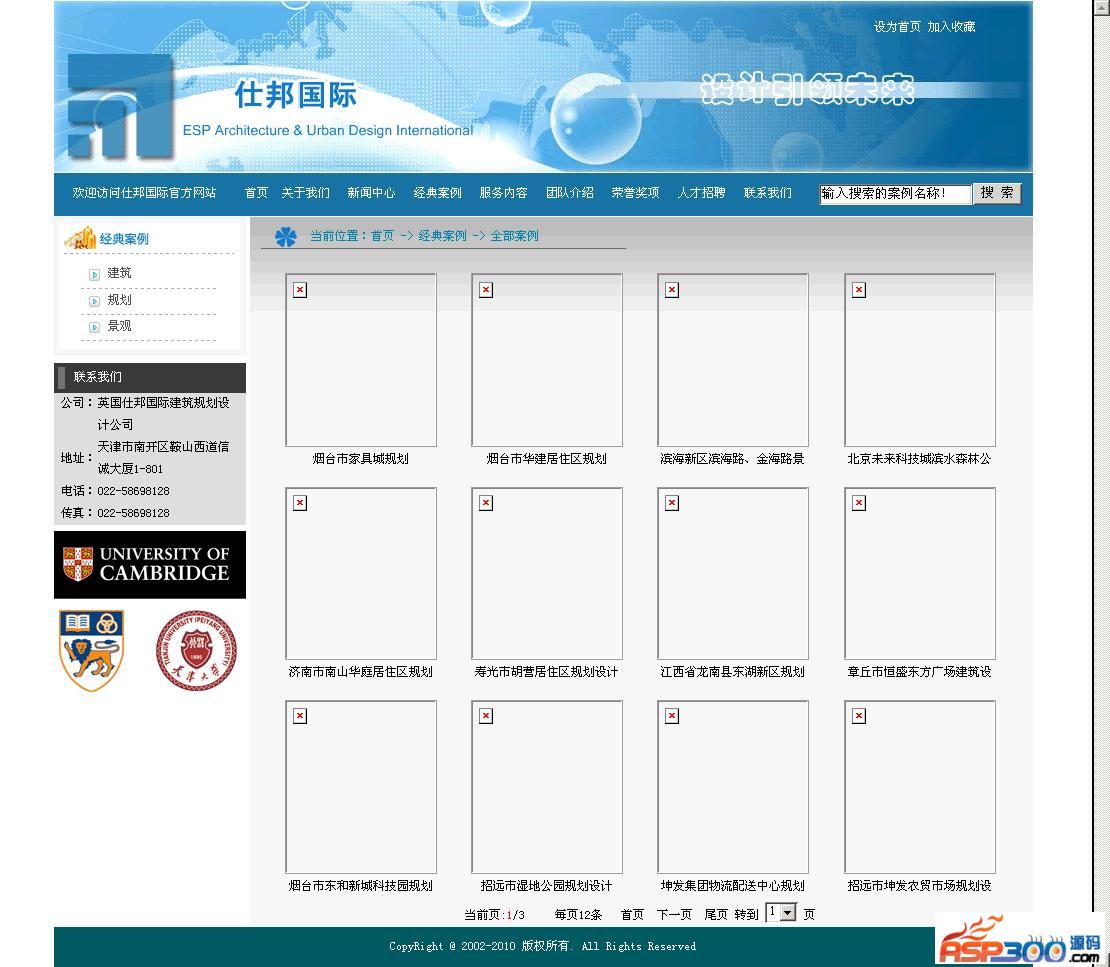Click the 搜索 search button
This screenshot has height=967, width=1110.
click(997, 193)
